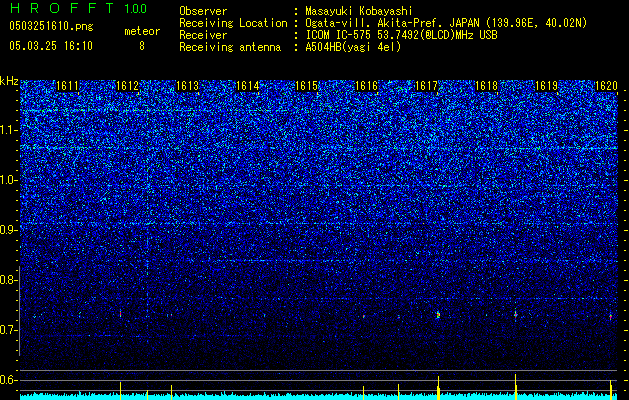This screenshot has height=400, width=629.
Task: Click the Receiving Location label
Action: [x=233, y=23]
